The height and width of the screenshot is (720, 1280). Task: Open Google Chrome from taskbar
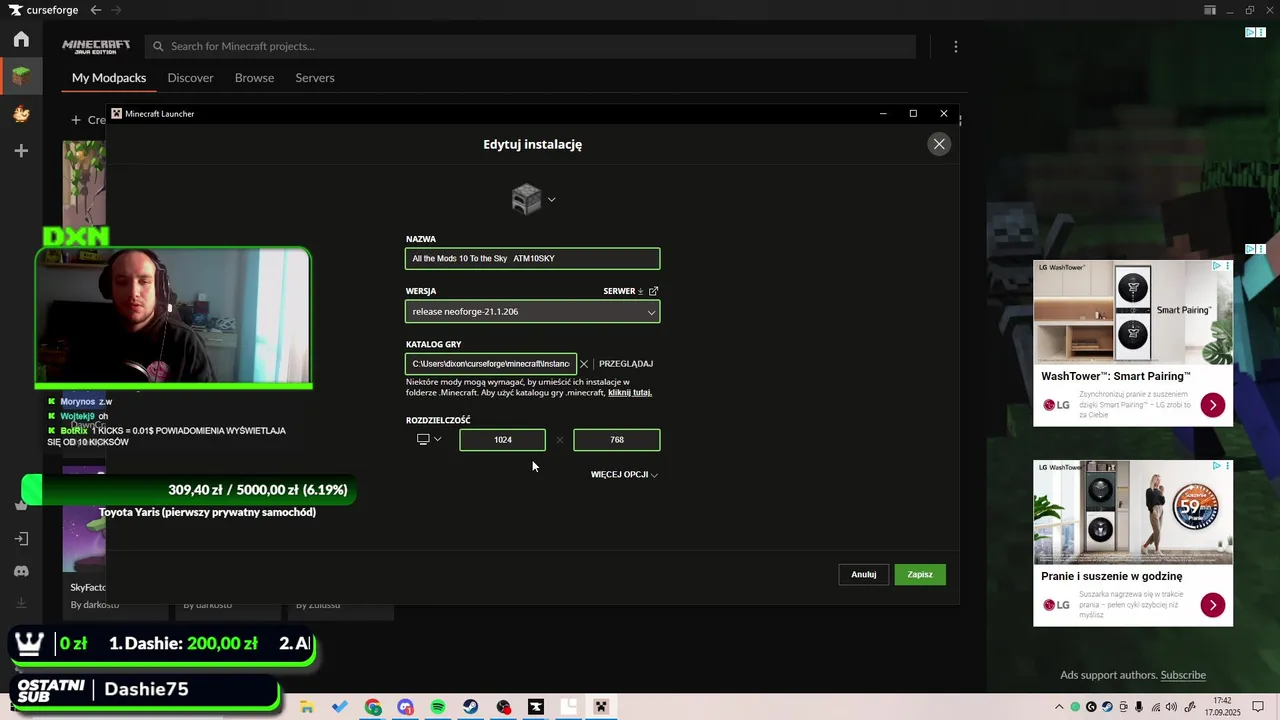373,707
